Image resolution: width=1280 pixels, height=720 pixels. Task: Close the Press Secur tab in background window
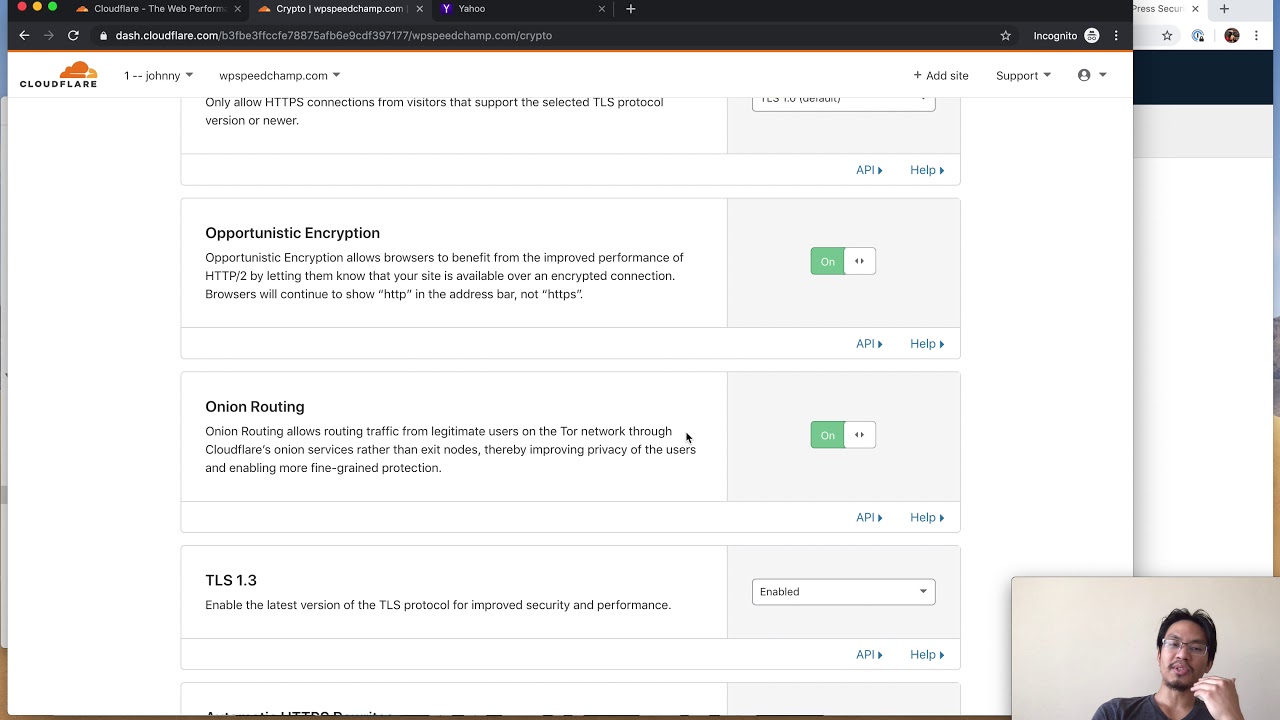(1194, 9)
